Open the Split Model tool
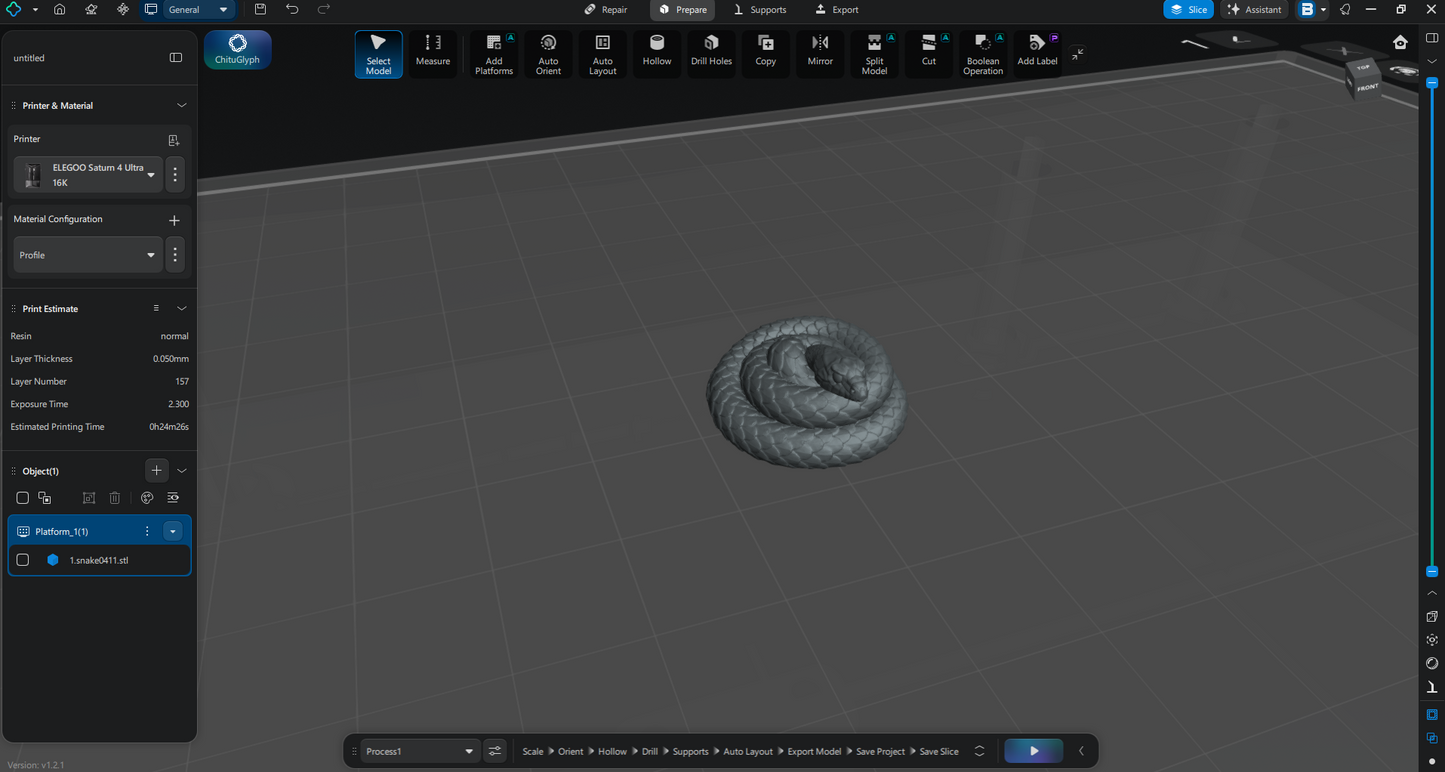This screenshot has width=1445, height=772. pos(874,54)
